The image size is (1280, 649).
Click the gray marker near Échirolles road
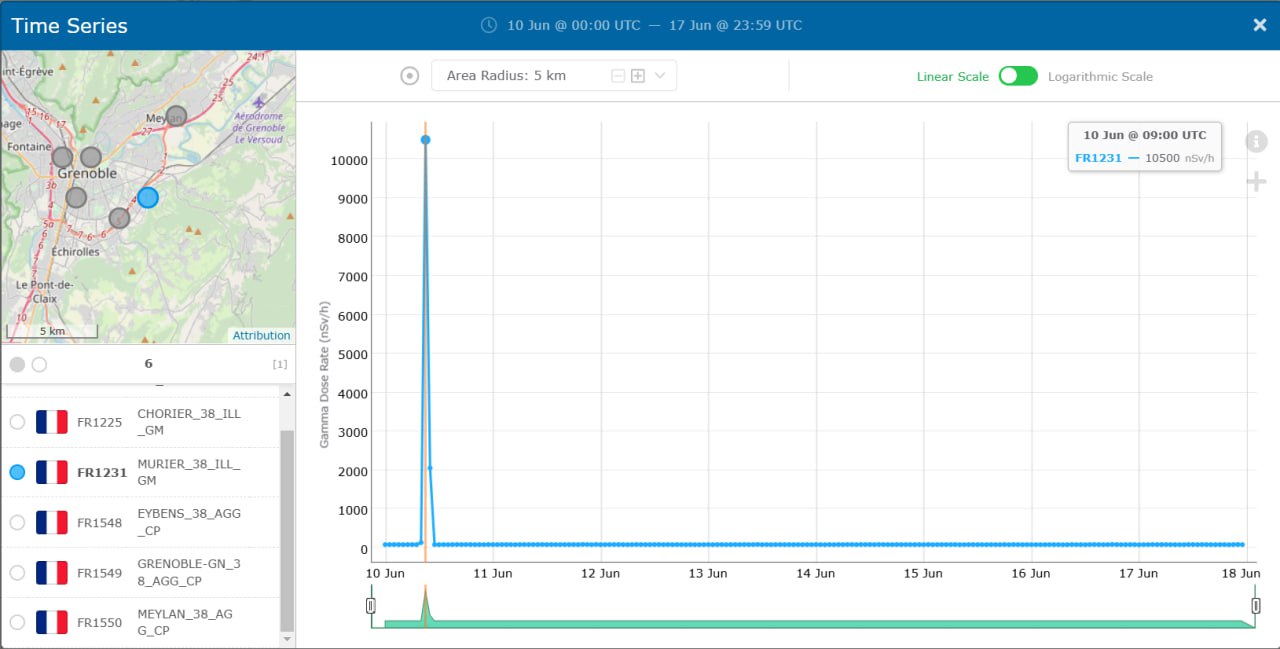(119, 218)
